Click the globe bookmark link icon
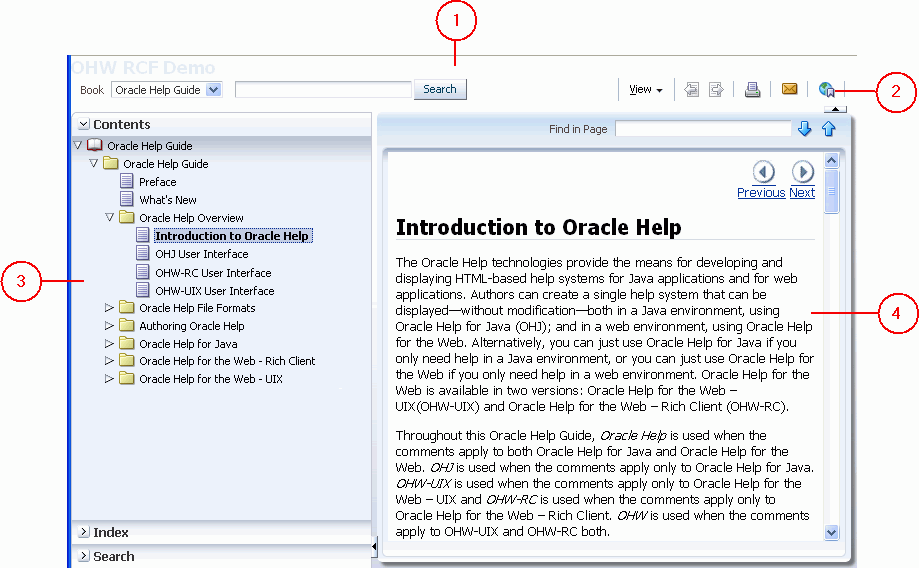 [826, 90]
